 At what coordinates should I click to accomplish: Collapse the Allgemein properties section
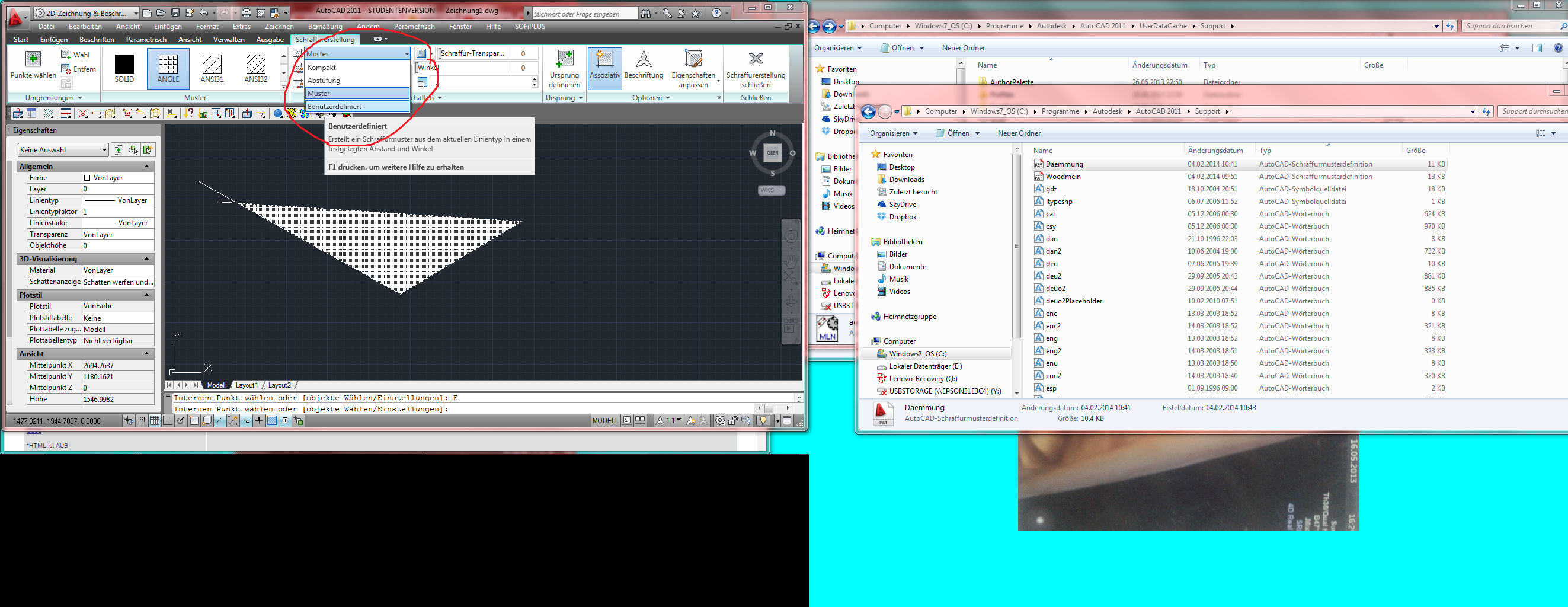147,166
